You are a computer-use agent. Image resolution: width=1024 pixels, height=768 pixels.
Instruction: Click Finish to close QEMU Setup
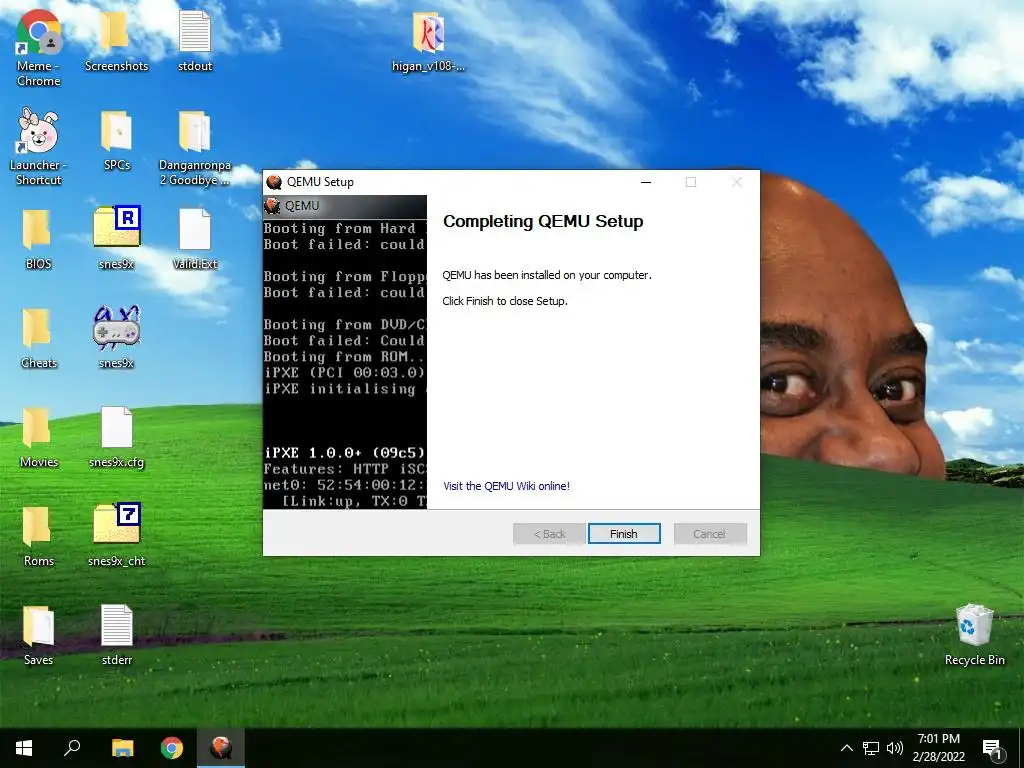(624, 534)
